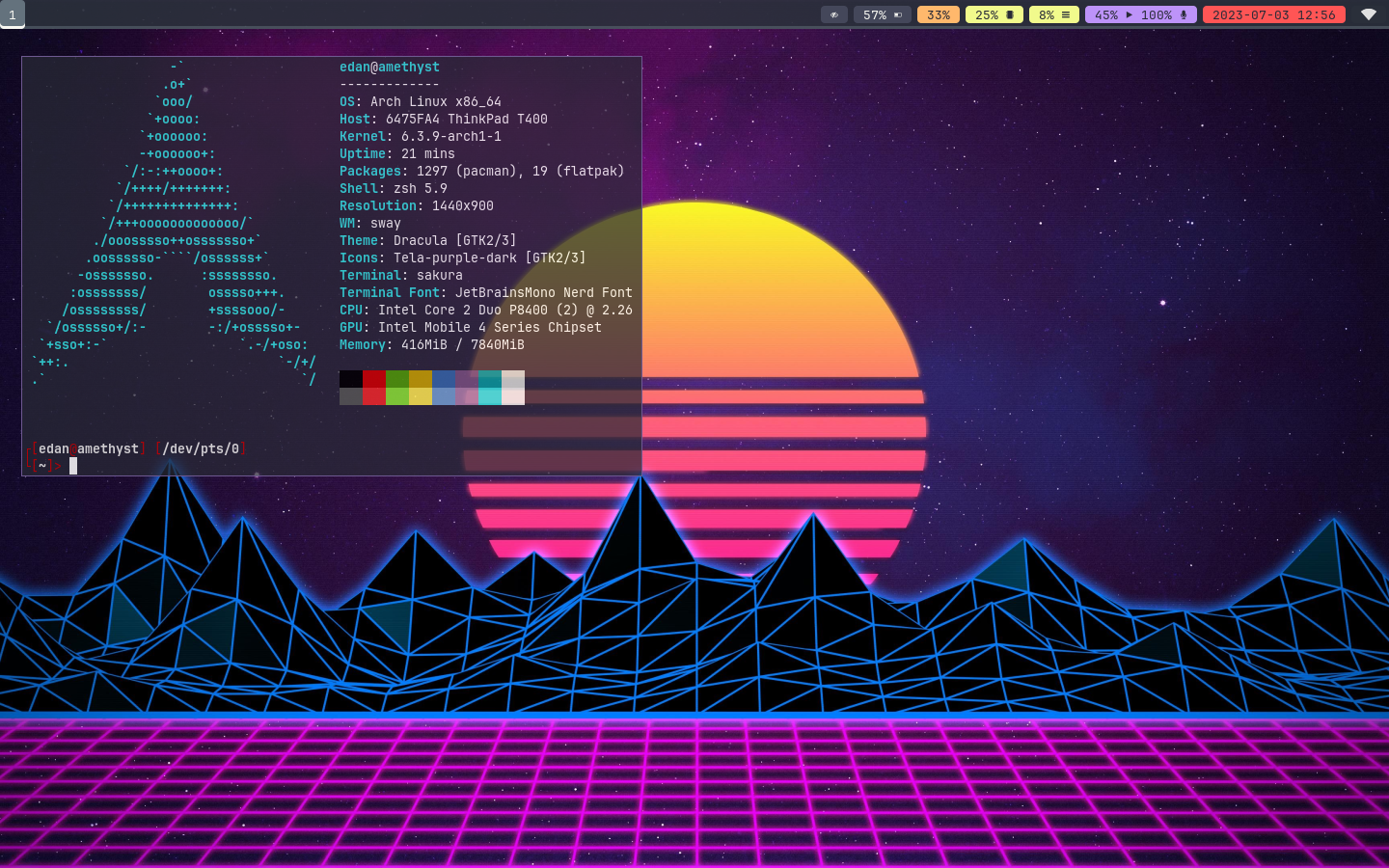This screenshot has width=1389, height=868.
Task: Click the Arch Linux ASCII logo
Action: [x=174, y=223]
